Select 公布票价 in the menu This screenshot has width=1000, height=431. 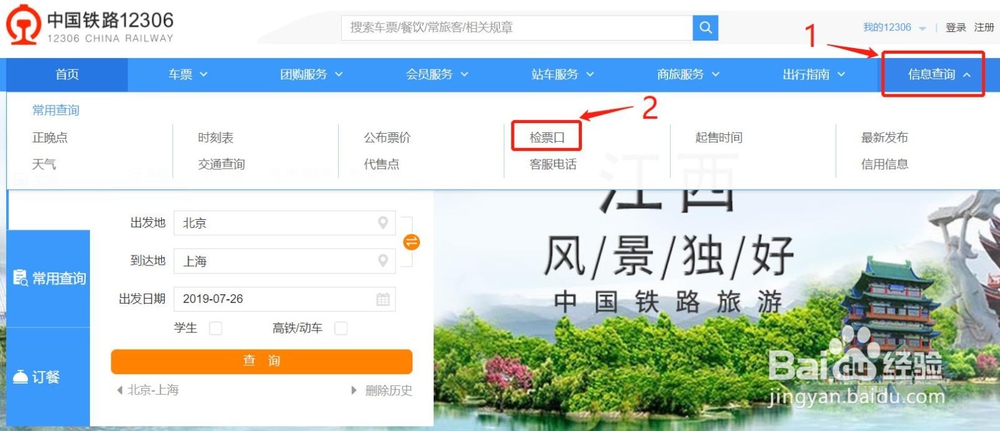[387, 138]
